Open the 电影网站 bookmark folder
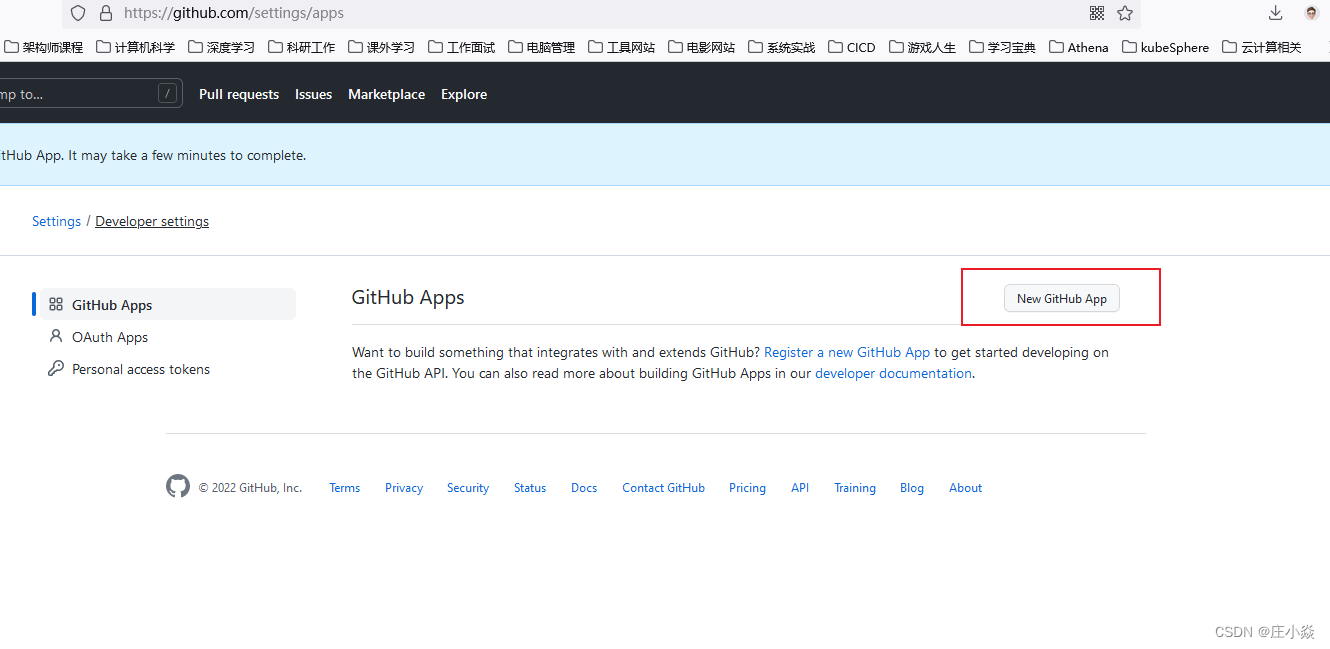This screenshot has width=1330, height=649. pos(701,47)
